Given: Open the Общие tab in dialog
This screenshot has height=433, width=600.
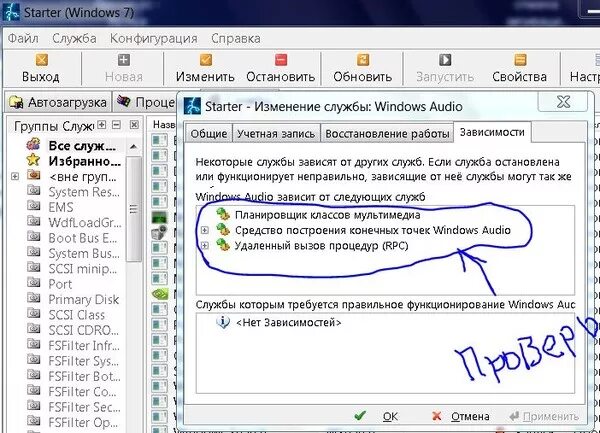Looking at the screenshot, I should 209,133.
